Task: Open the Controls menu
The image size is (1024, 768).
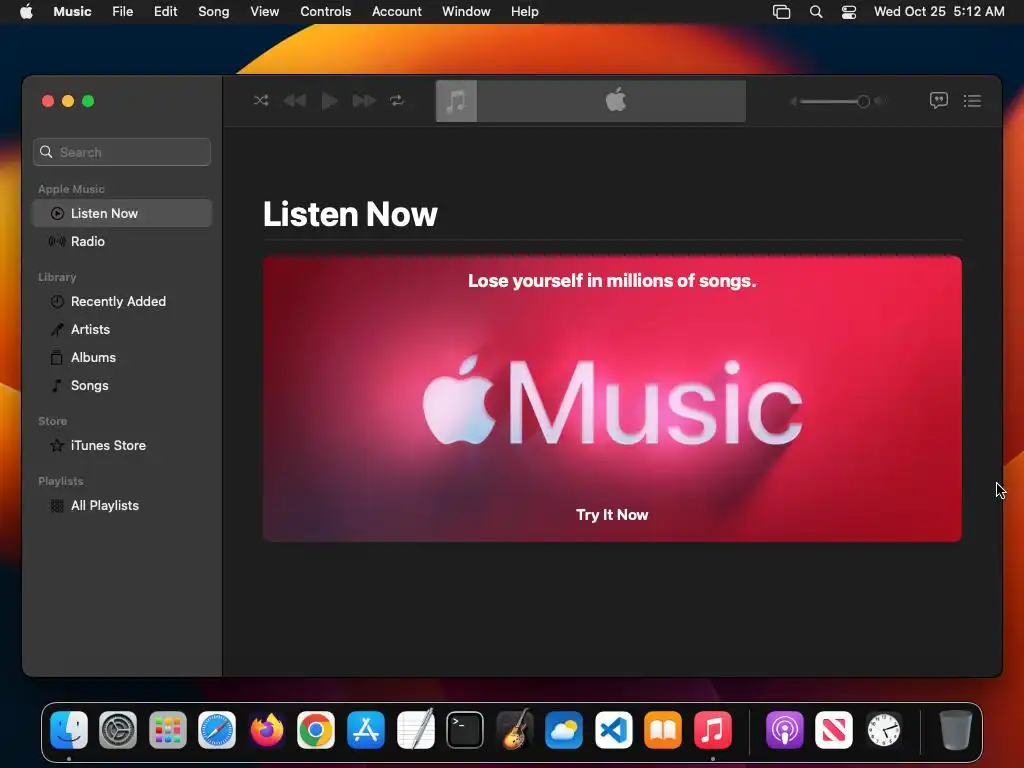Action: (325, 12)
